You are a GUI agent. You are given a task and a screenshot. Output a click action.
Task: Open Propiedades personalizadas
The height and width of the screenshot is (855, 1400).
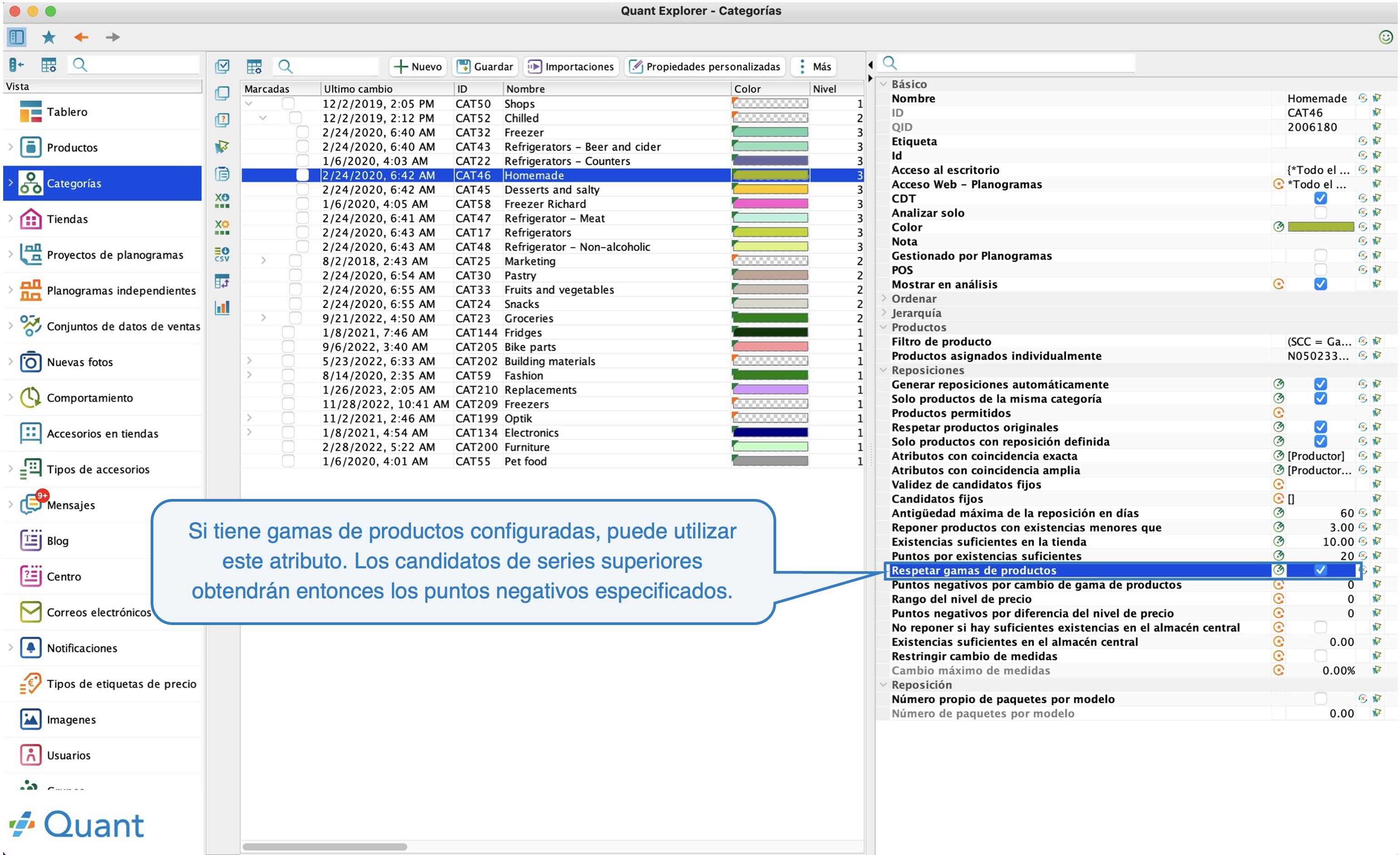tap(705, 67)
